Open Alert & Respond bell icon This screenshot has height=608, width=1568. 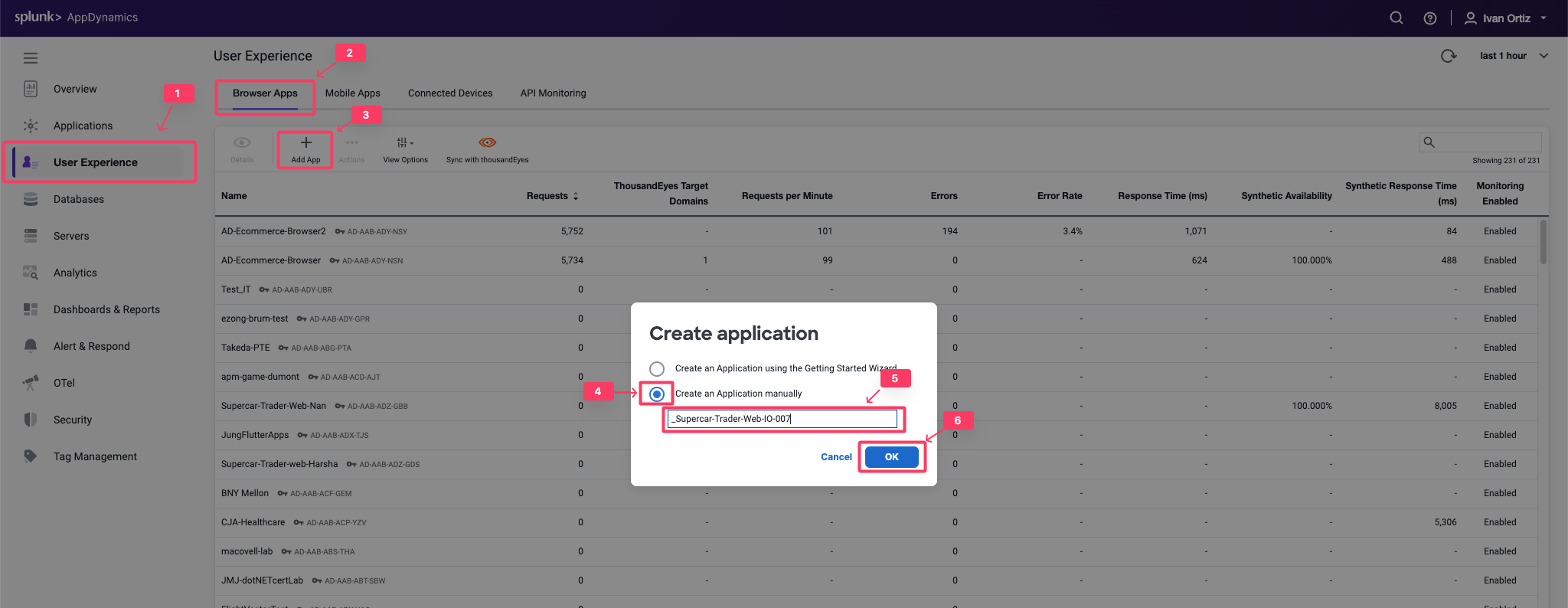click(31, 346)
